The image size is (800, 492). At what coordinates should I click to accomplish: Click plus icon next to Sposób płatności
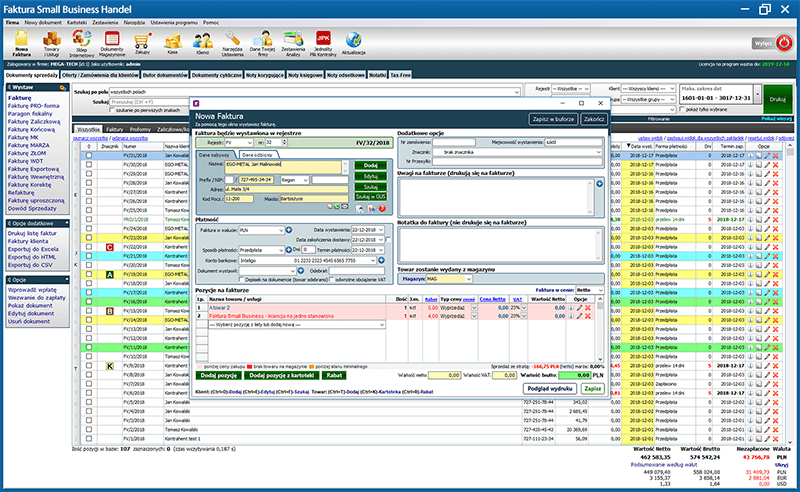(x=289, y=250)
